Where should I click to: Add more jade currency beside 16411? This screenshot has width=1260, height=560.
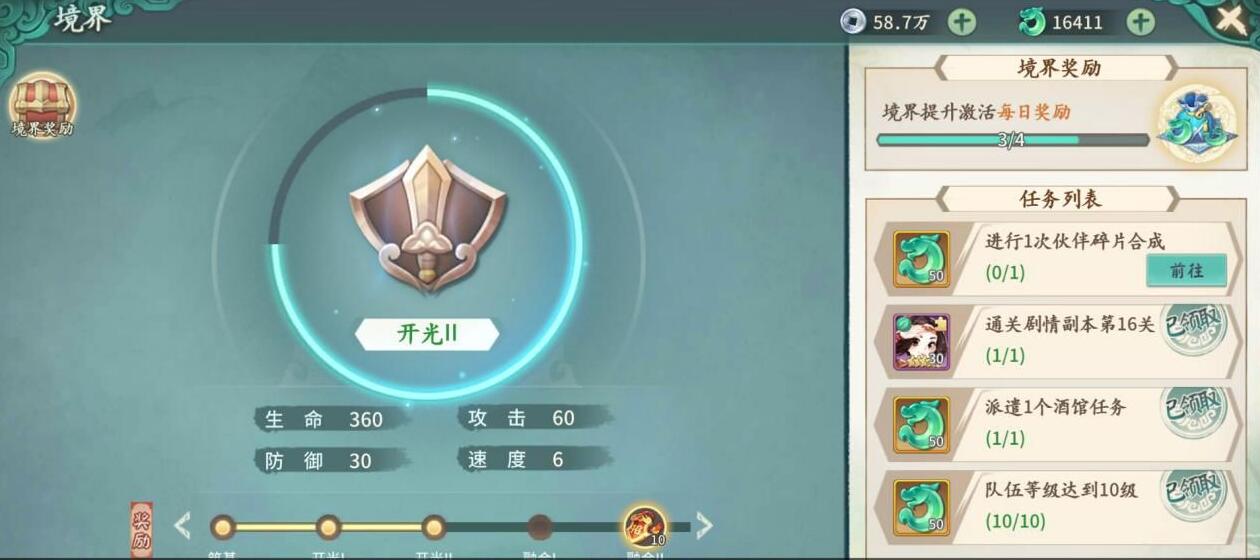(1141, 21)
